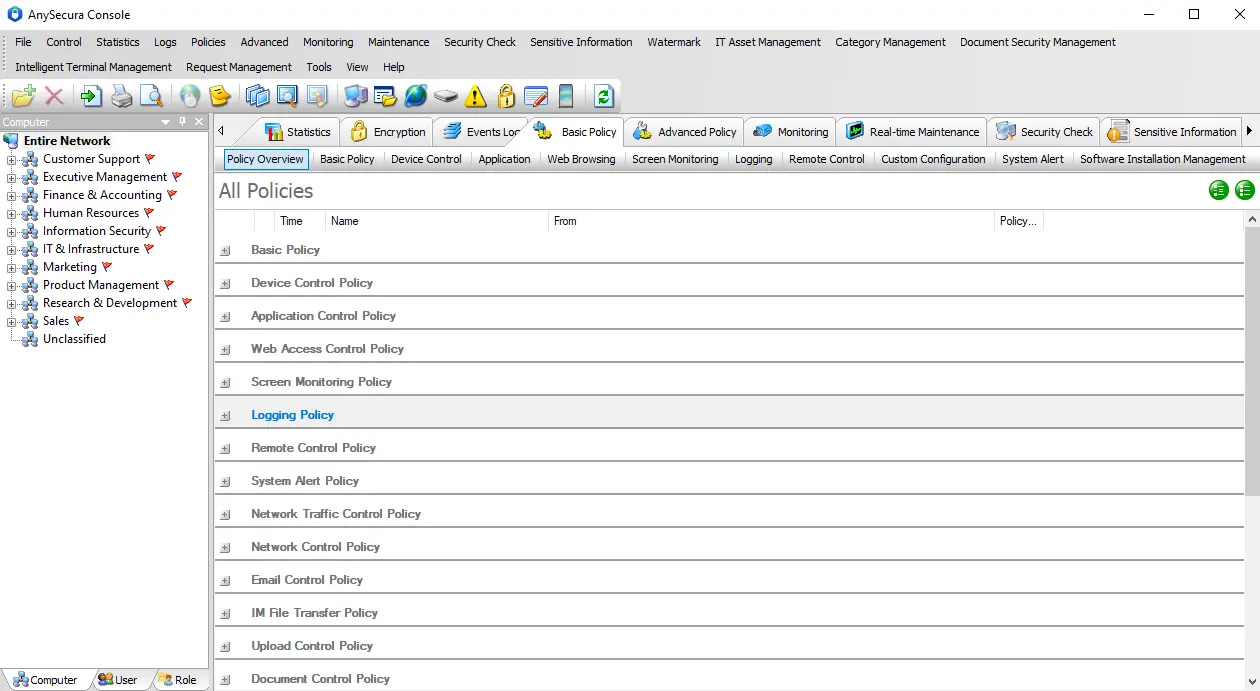Click the notepad with pencil icon

click(536, 96)
